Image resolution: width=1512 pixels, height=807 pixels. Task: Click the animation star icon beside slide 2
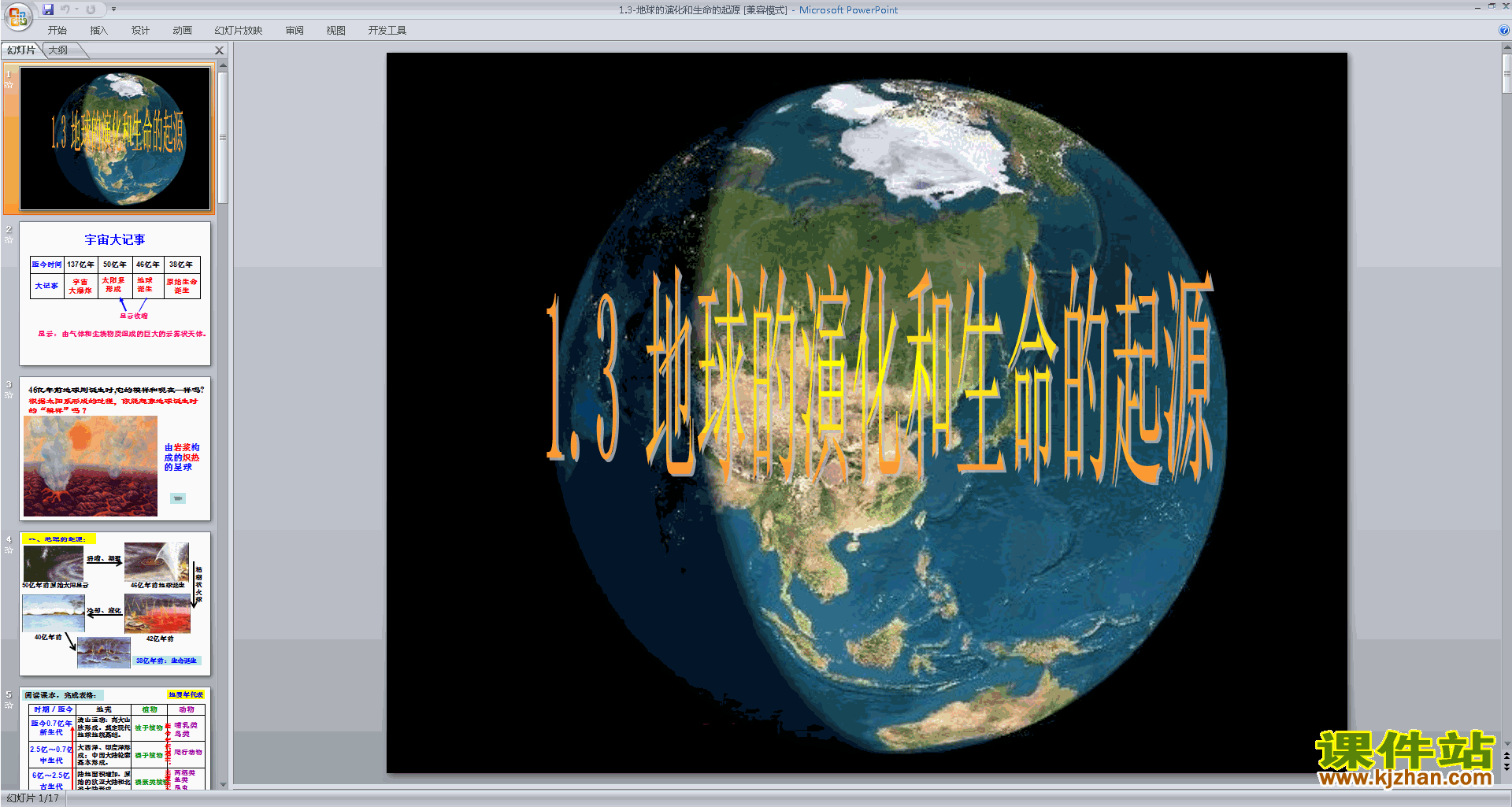(x=9, y=239)
